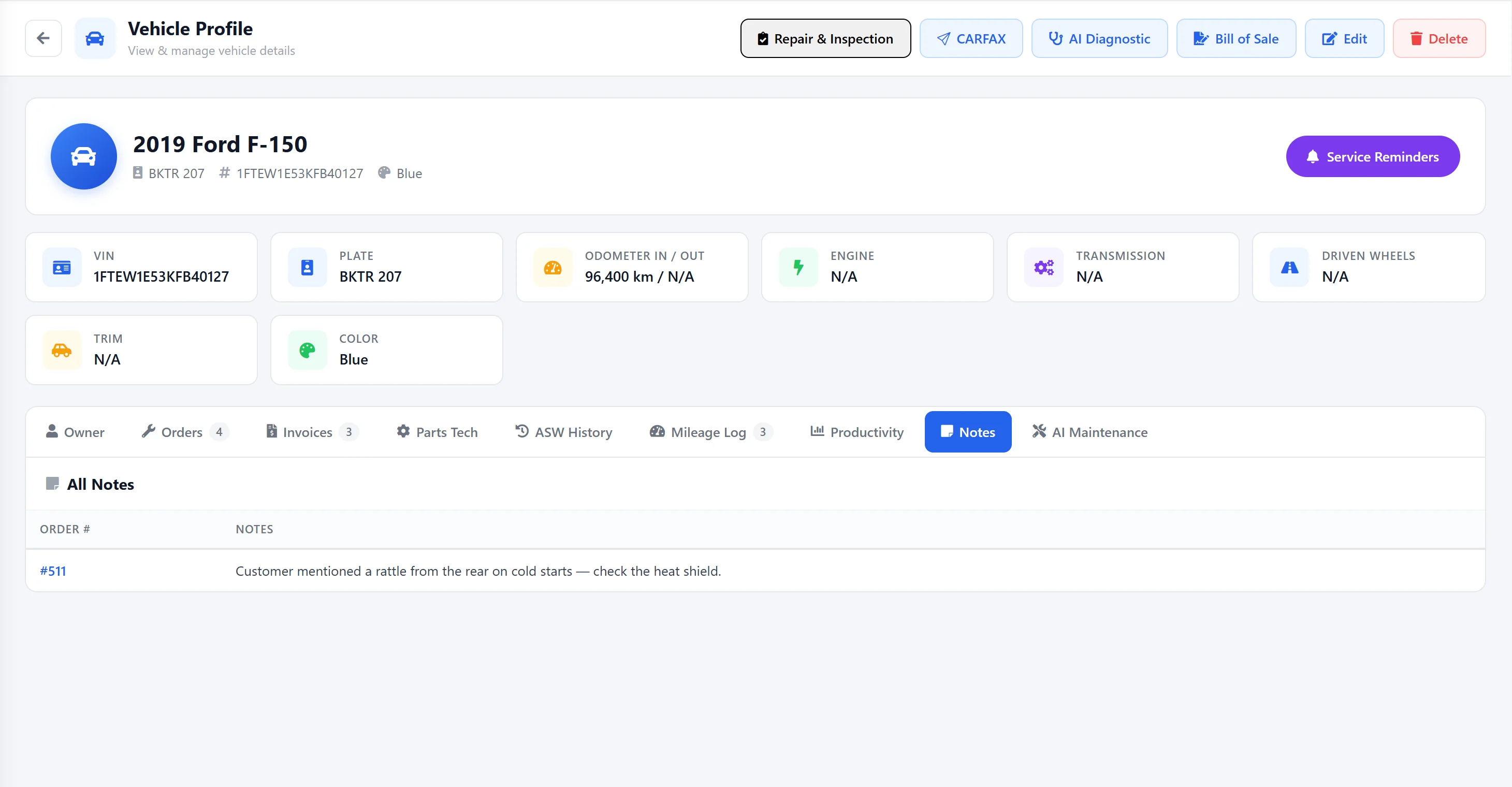Image resolution: width=1512 pixels, height=787 pixels.
Task: Click the Engine lightning bolt icon
Action: click(x=798, y=268)
